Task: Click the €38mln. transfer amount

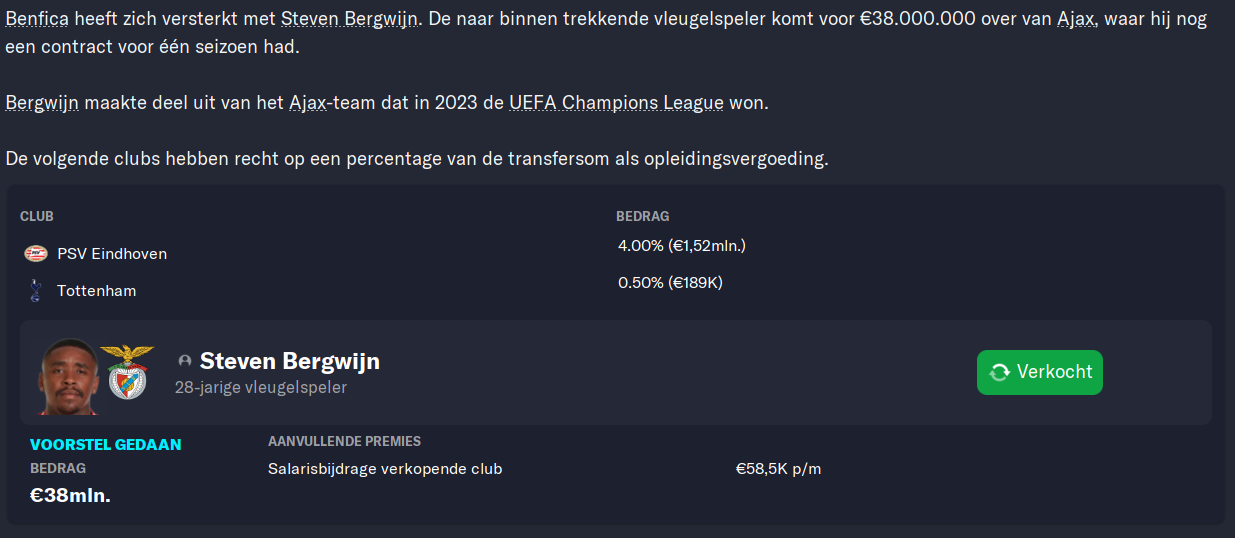Action: pos(70,494)
